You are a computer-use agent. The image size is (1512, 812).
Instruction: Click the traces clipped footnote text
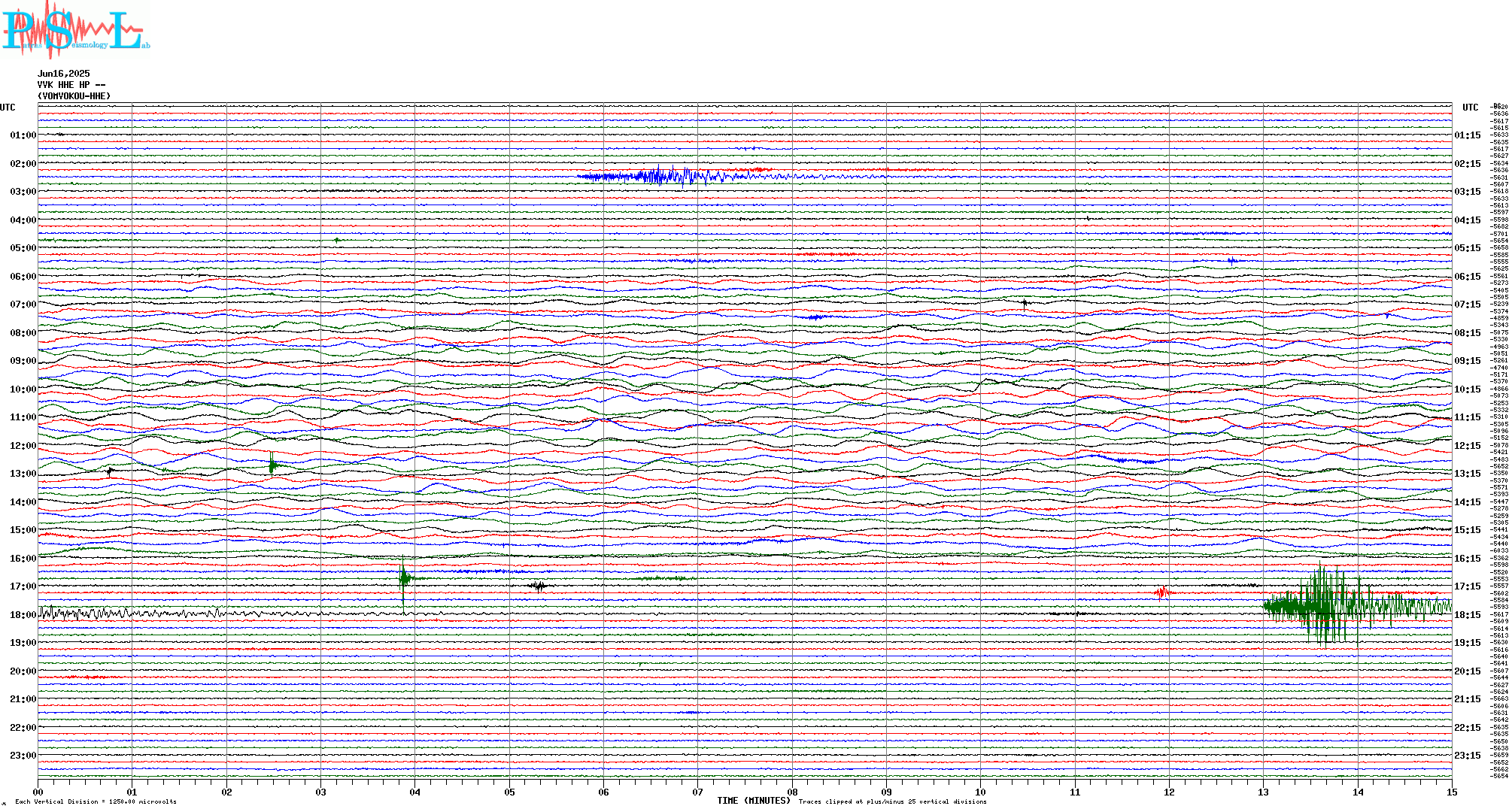(892, 801)
